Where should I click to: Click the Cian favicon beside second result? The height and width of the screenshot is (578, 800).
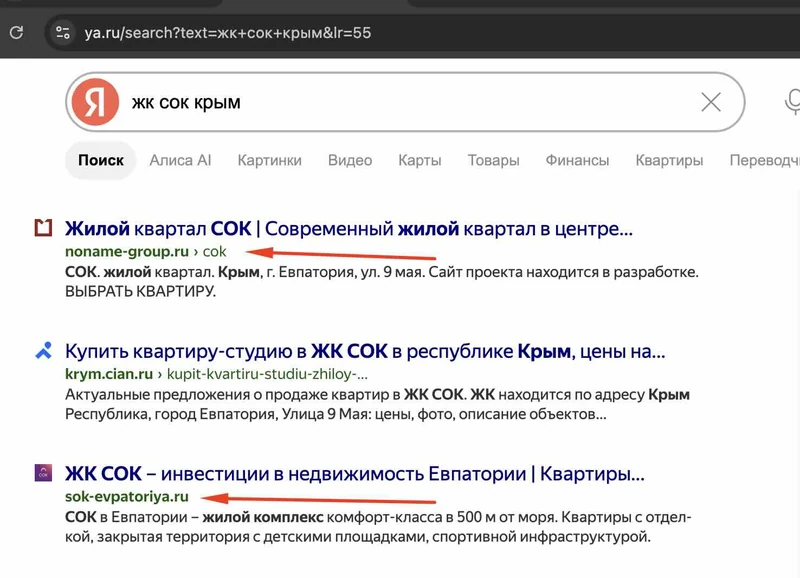coord(43,350)
